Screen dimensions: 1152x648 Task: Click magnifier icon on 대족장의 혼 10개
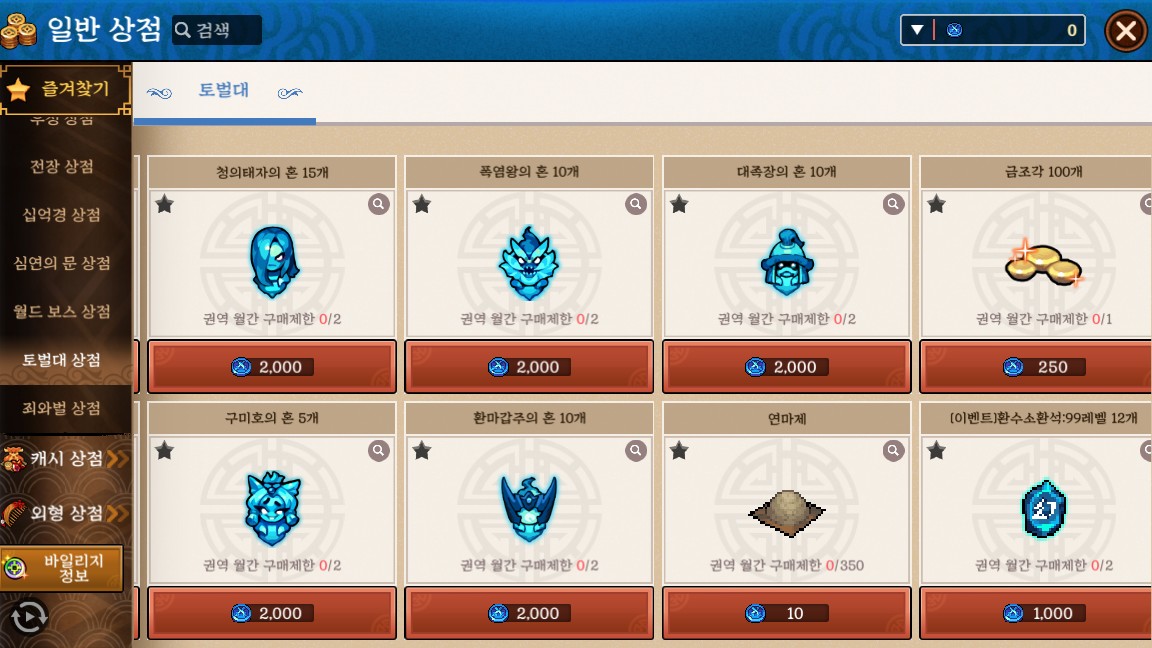(x=893, y=204)
